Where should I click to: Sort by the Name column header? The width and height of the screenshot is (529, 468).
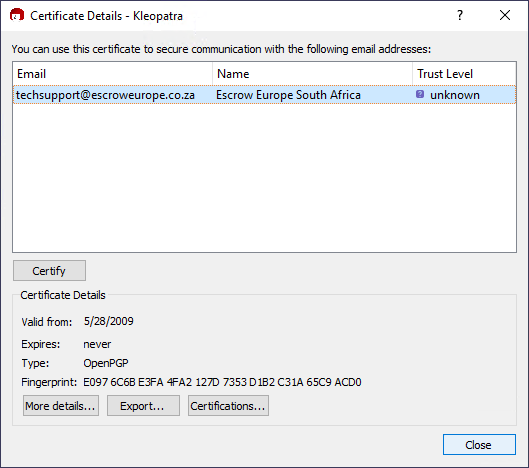coord(312,74)
